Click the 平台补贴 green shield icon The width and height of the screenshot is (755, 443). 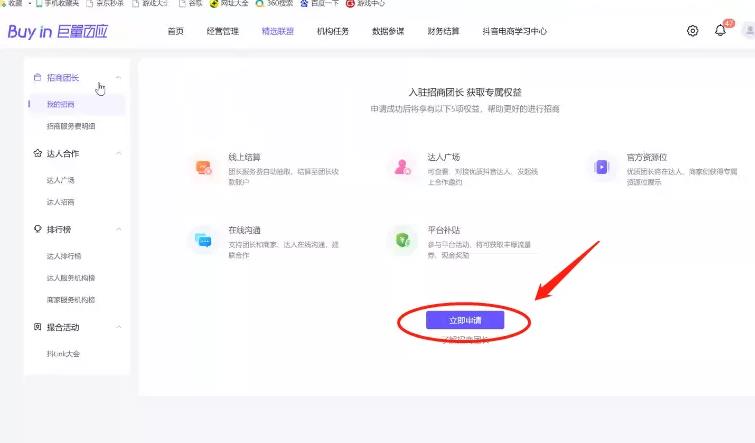click(x=403, y=239)
